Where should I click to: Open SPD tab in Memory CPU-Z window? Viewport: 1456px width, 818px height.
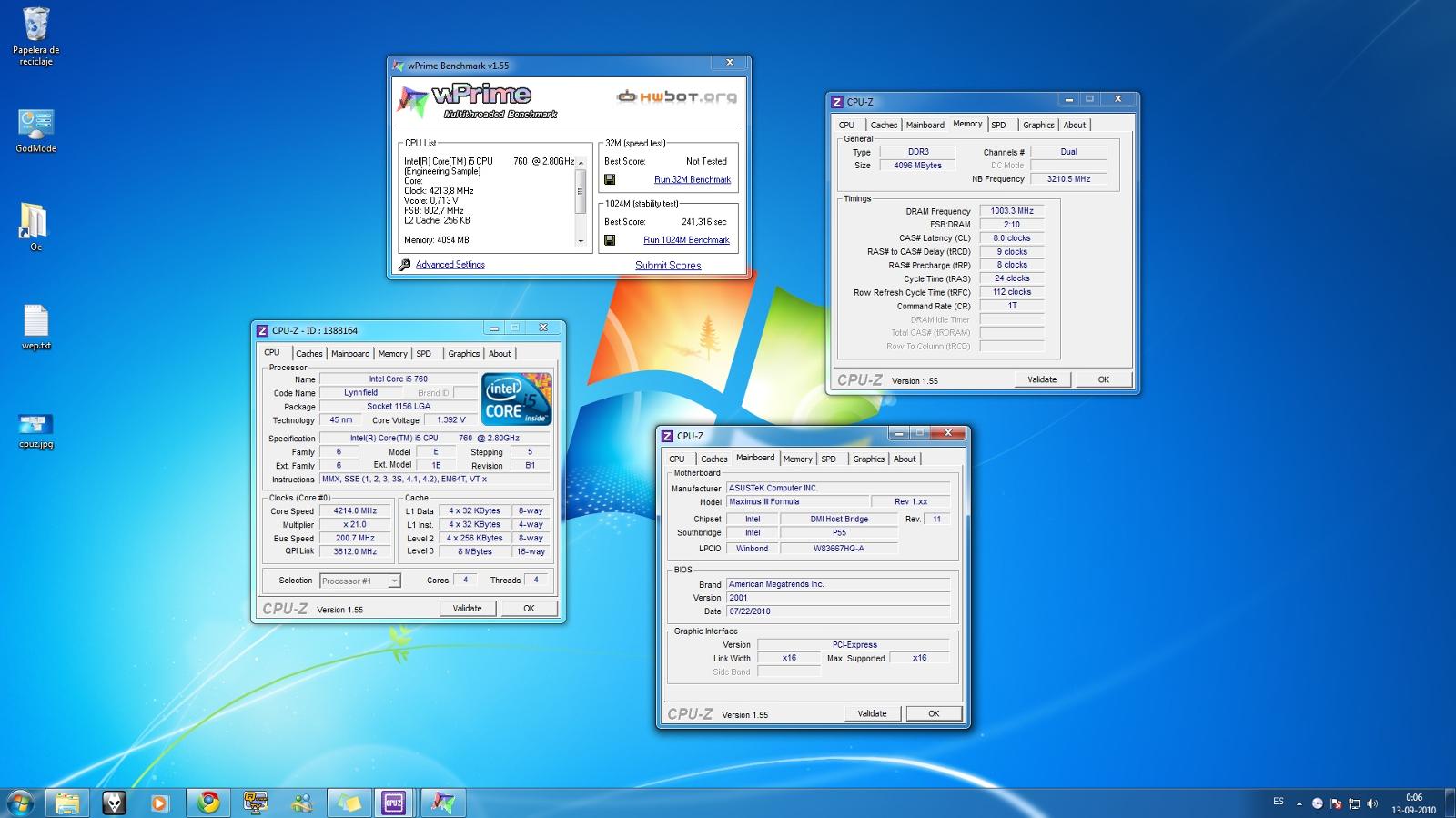click(999, 126)
